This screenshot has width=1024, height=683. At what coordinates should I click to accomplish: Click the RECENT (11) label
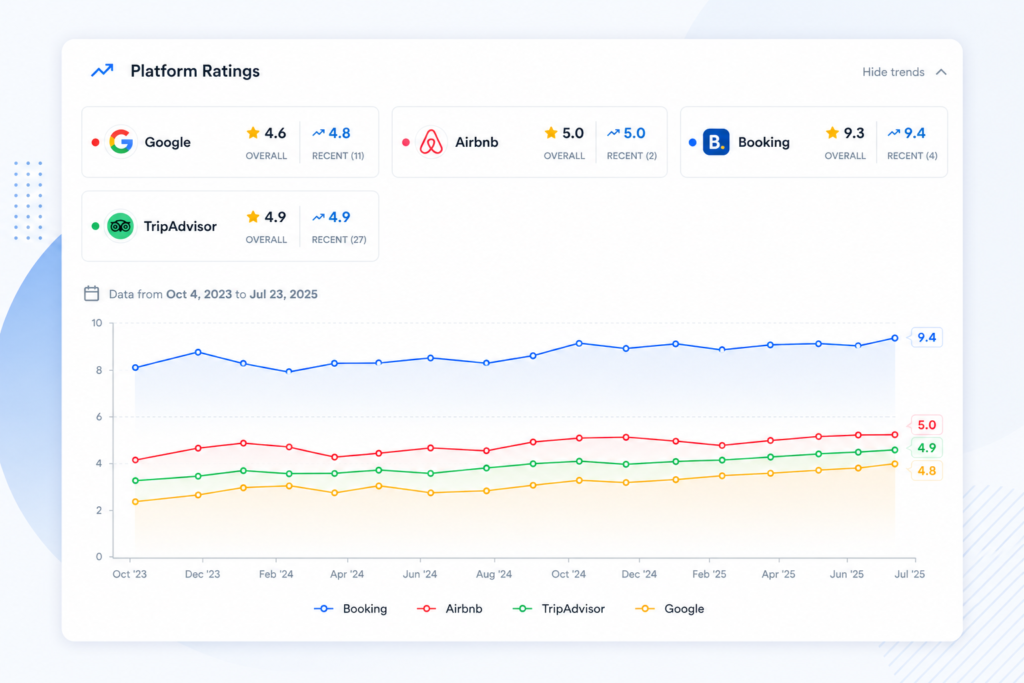338,155
